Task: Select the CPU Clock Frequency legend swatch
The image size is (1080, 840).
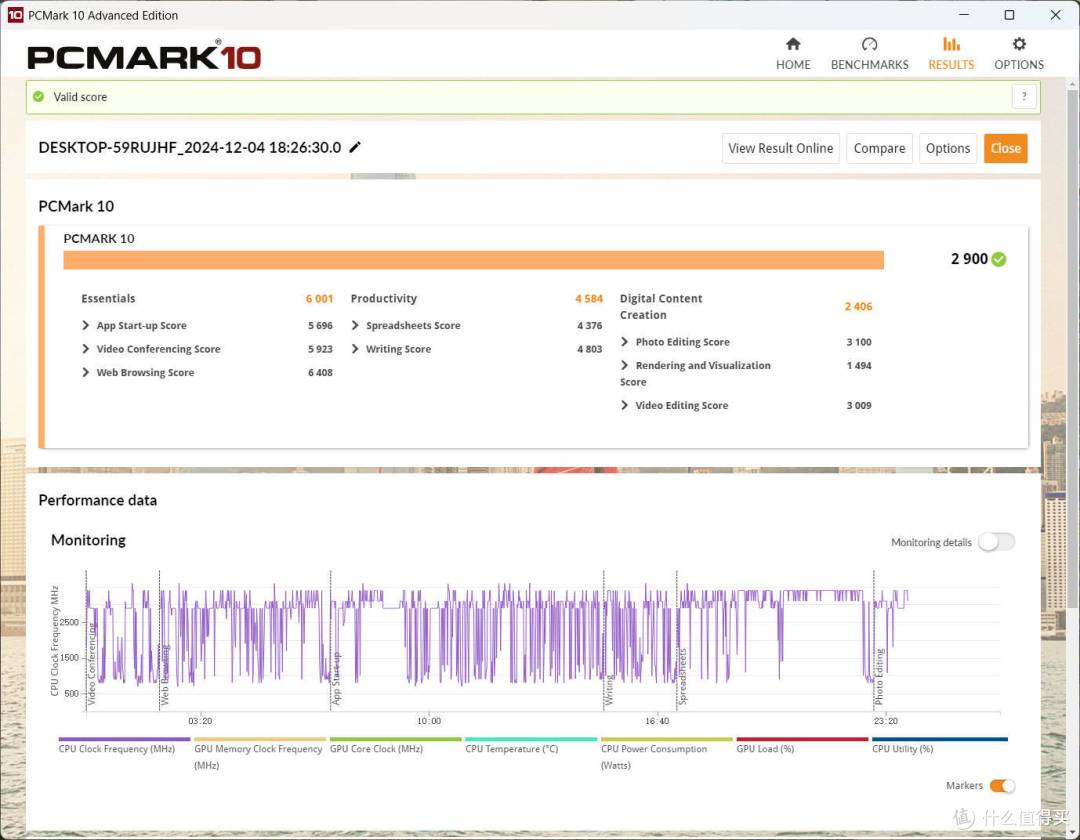Action: (x=125, y=740)
